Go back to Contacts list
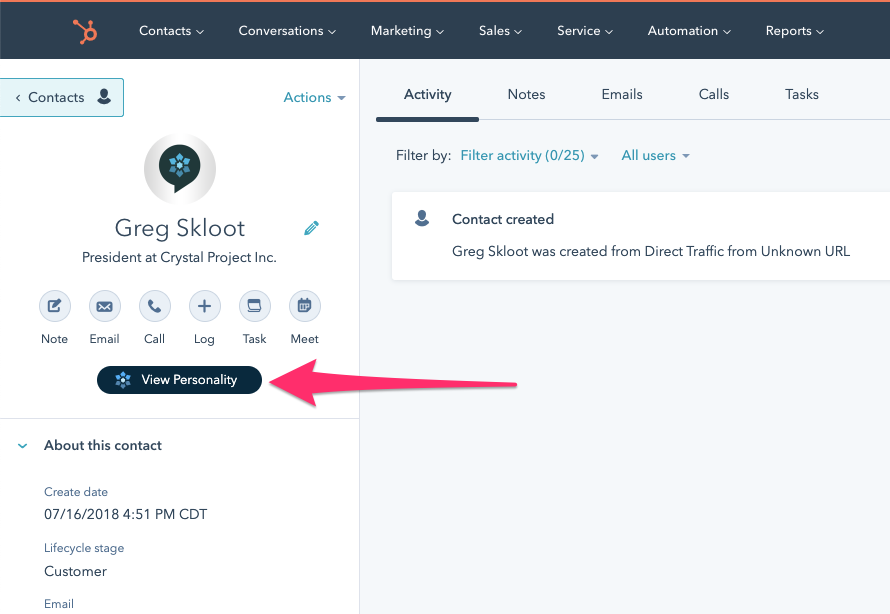The width and height of the screenshot is (890, 614). 61,98
